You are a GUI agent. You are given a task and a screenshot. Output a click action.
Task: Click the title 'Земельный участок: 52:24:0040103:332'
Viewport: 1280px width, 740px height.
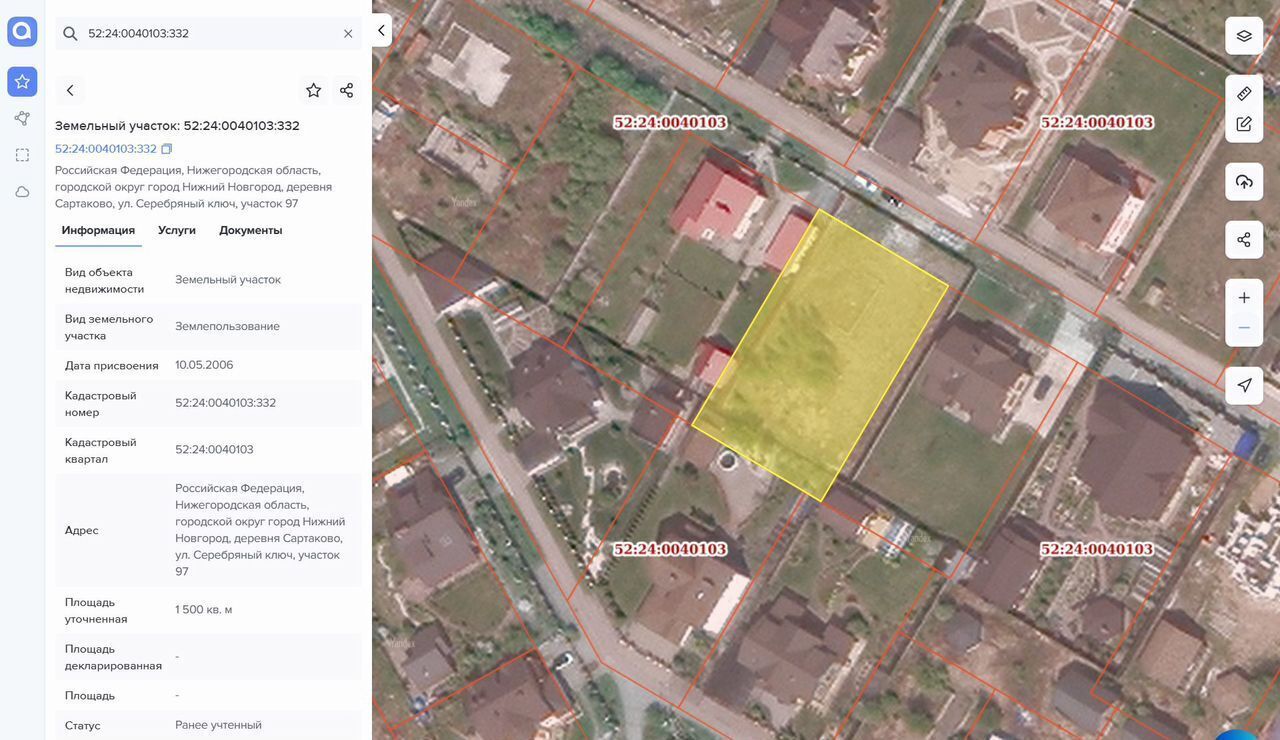177,126
